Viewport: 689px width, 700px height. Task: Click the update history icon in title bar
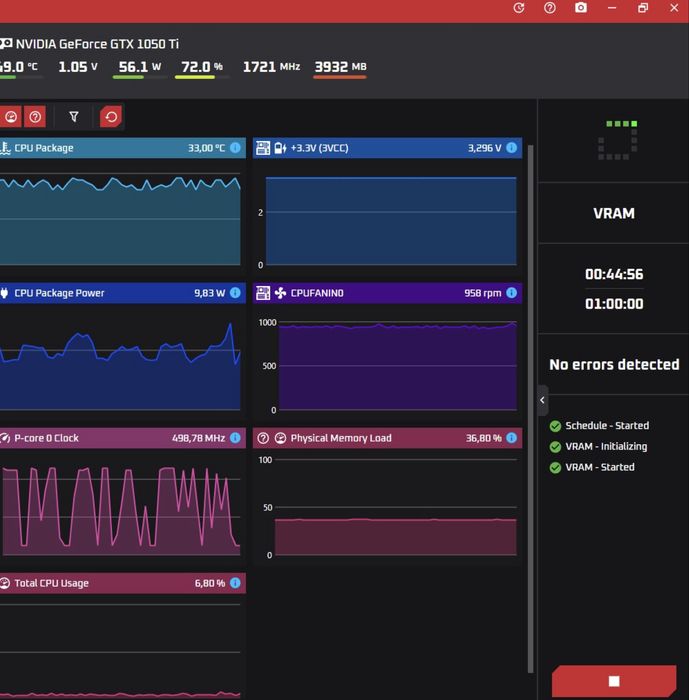pyautogui.click(x=518, y=8)
